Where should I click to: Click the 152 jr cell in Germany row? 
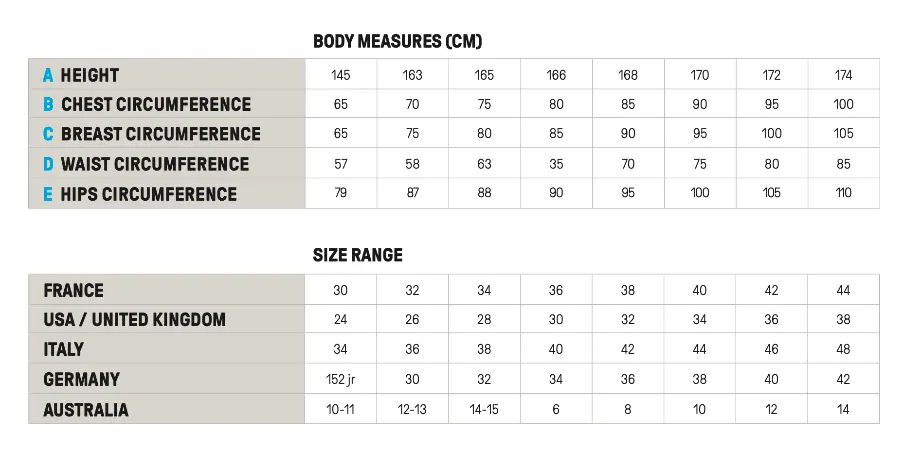coord(341,380)
